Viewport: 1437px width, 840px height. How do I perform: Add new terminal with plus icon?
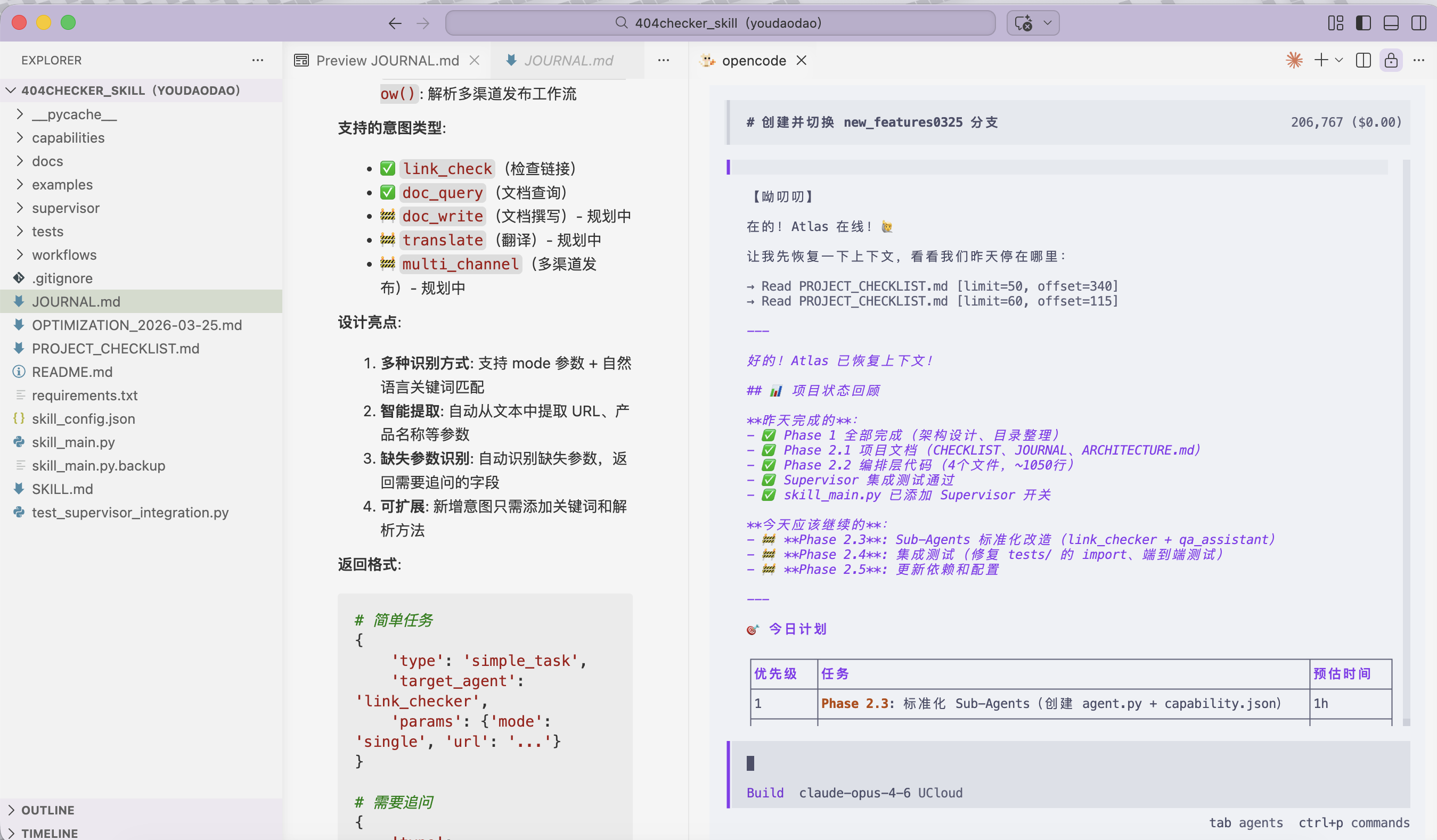pos(1321,60)
